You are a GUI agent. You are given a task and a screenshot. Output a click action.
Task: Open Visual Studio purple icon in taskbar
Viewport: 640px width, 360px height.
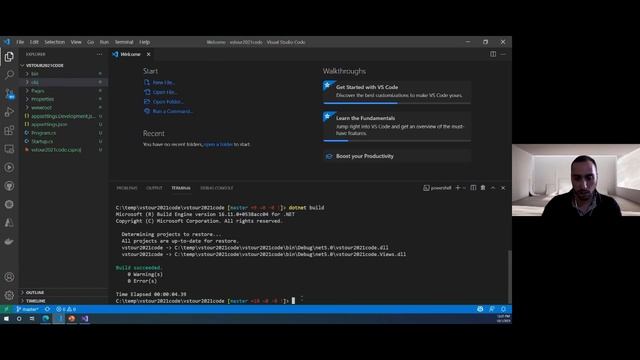point(85,318)
